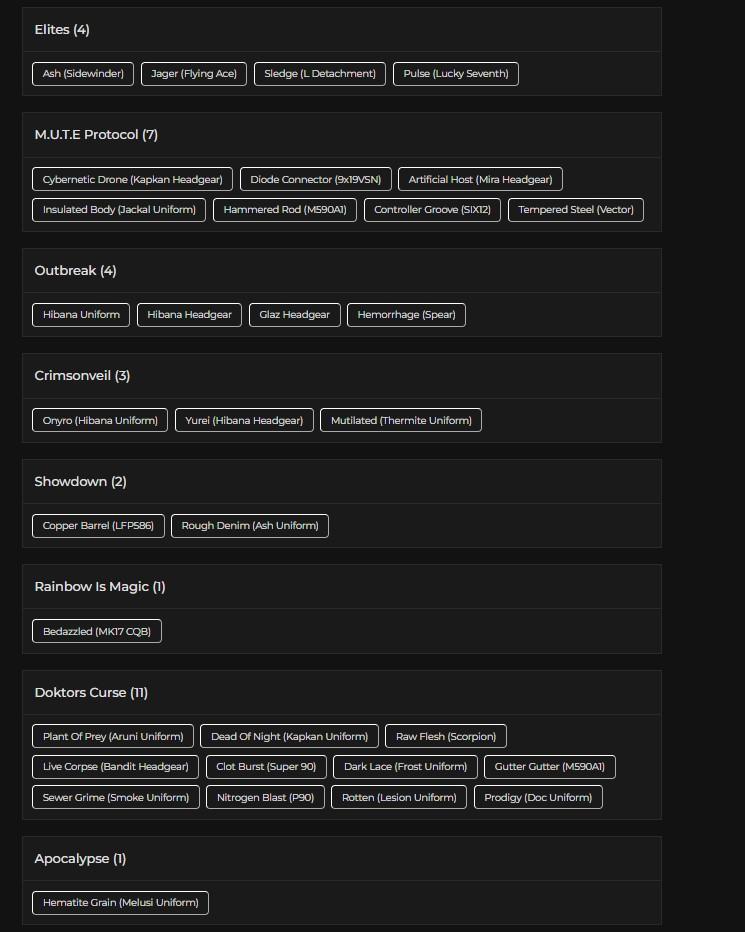Click Cybernetic Drone (Kapkan Headgear) tag
Screen dimensions: 745x932
tap(132, 180)
